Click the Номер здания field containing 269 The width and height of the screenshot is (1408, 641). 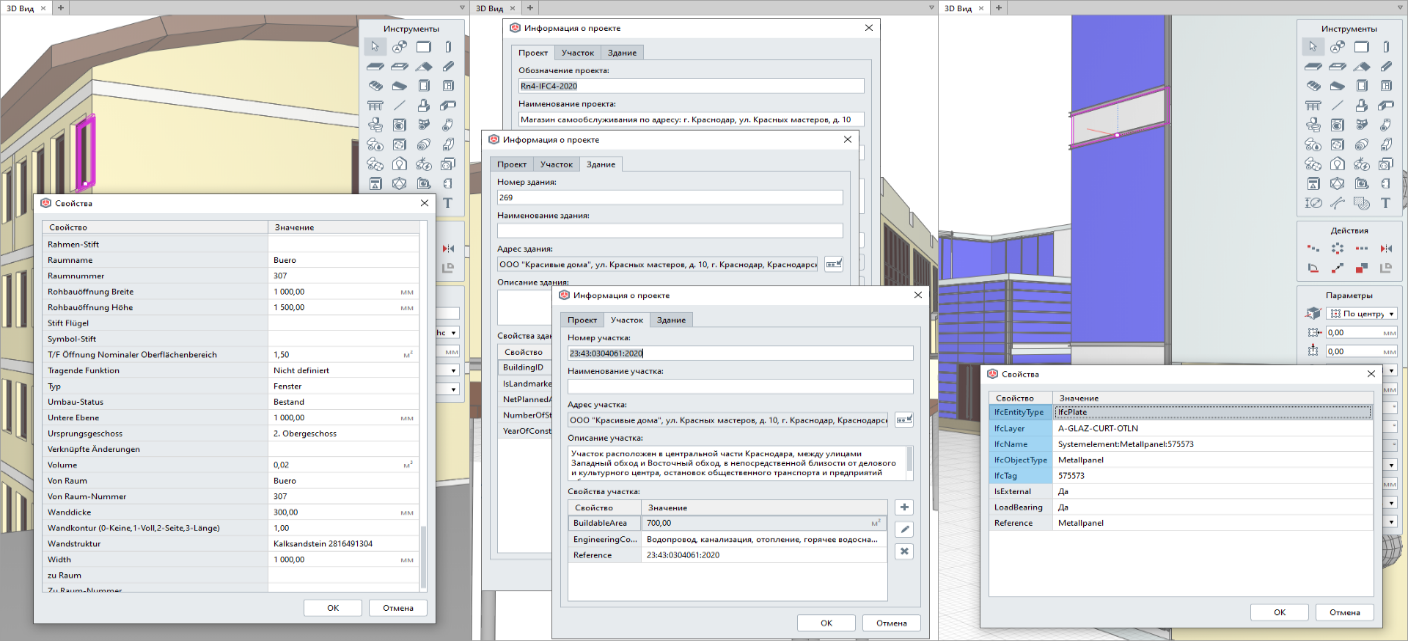pyautogui.click(x=670, y=197)
